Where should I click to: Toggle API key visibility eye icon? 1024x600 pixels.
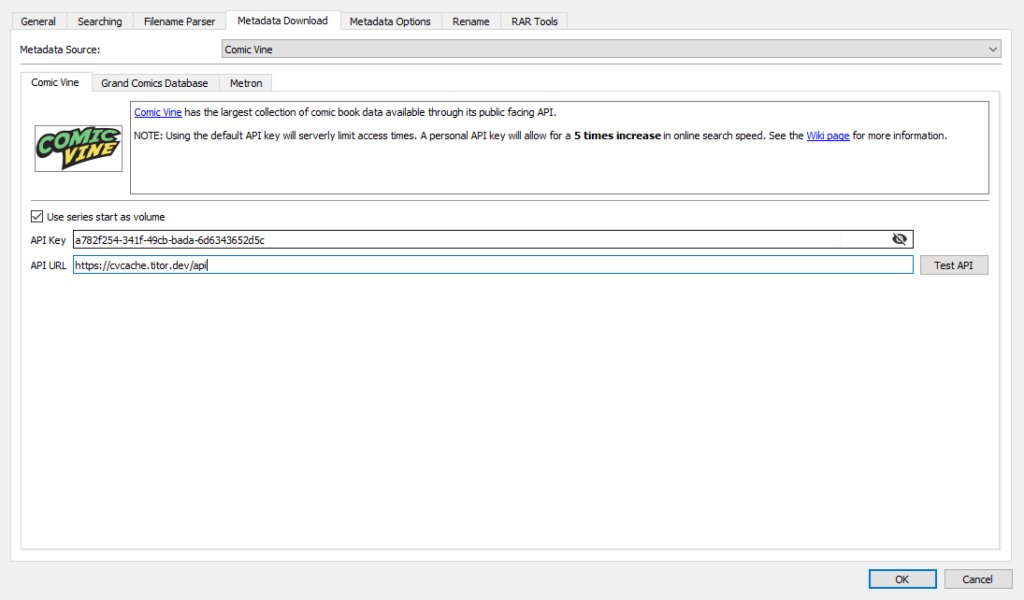[x=899, y=240]
